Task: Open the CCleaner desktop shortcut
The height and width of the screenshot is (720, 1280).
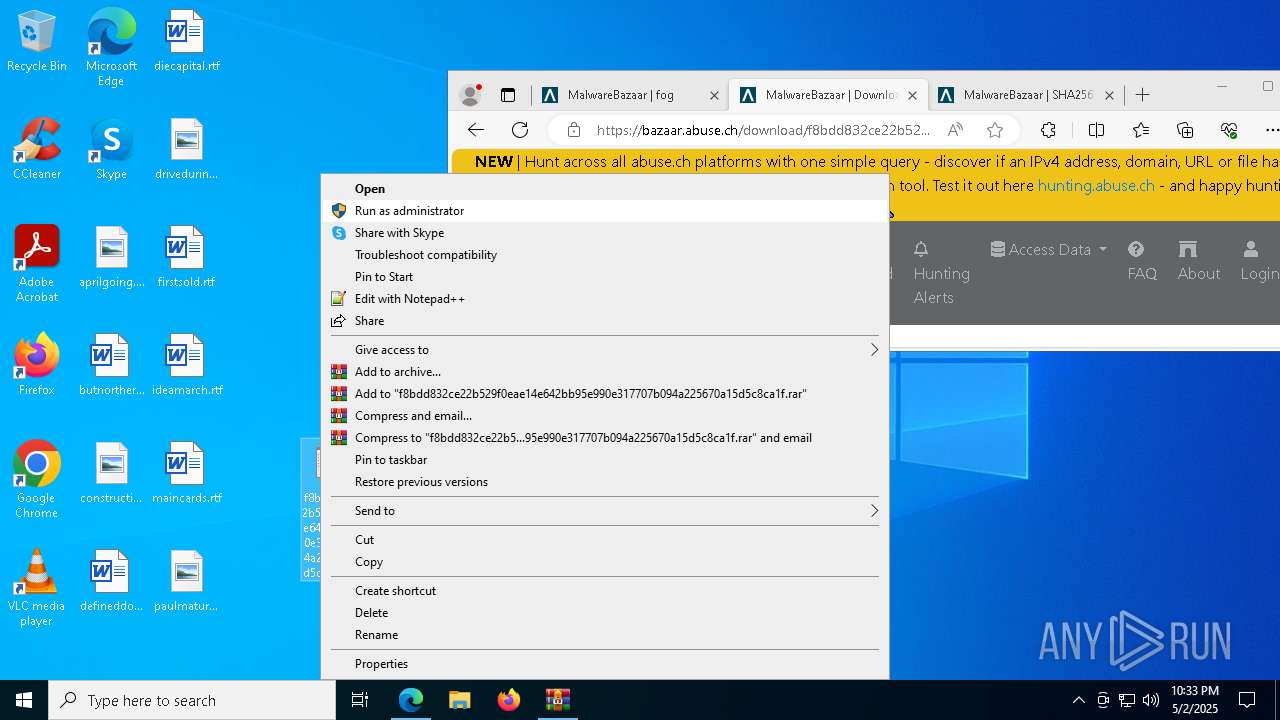Action: pos(37,150)
